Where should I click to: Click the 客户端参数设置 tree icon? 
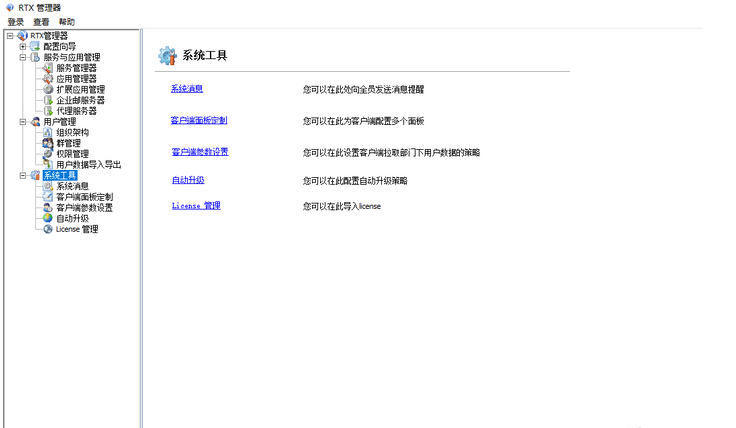pos(47,207)
